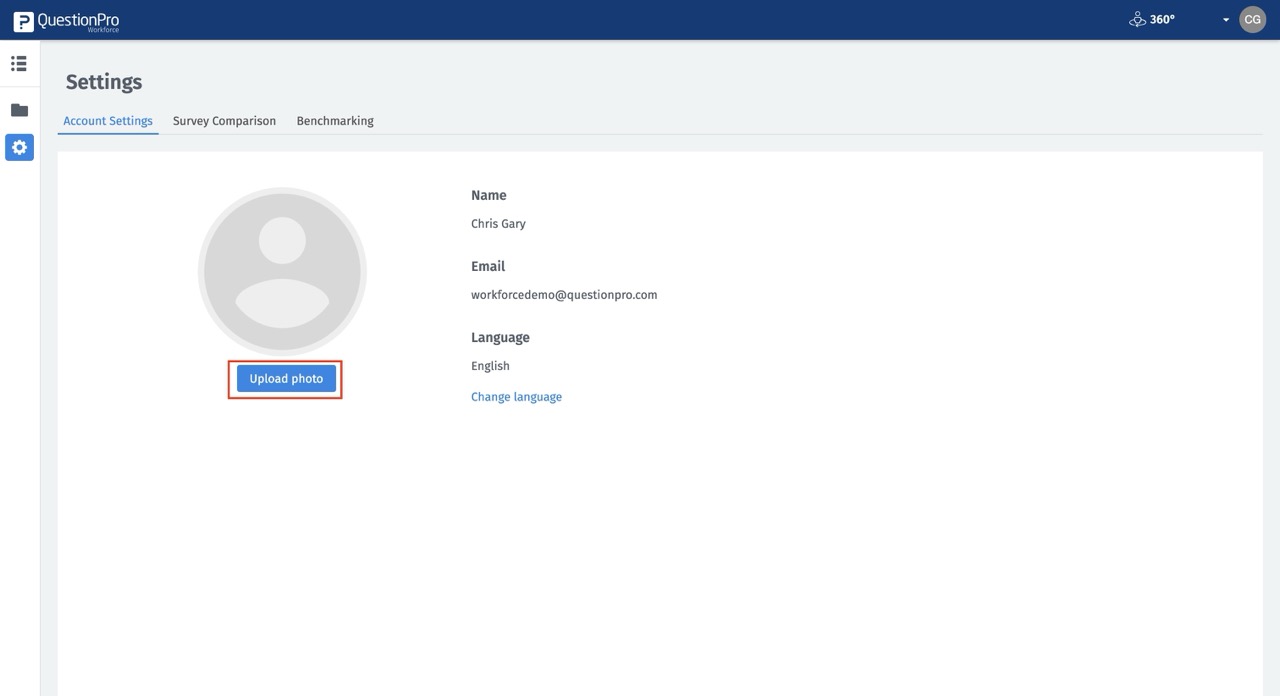Viewport: 1280px width, 696px height.
Task: Open the surveys list icon in sidebar
Action: coord(18,62)
